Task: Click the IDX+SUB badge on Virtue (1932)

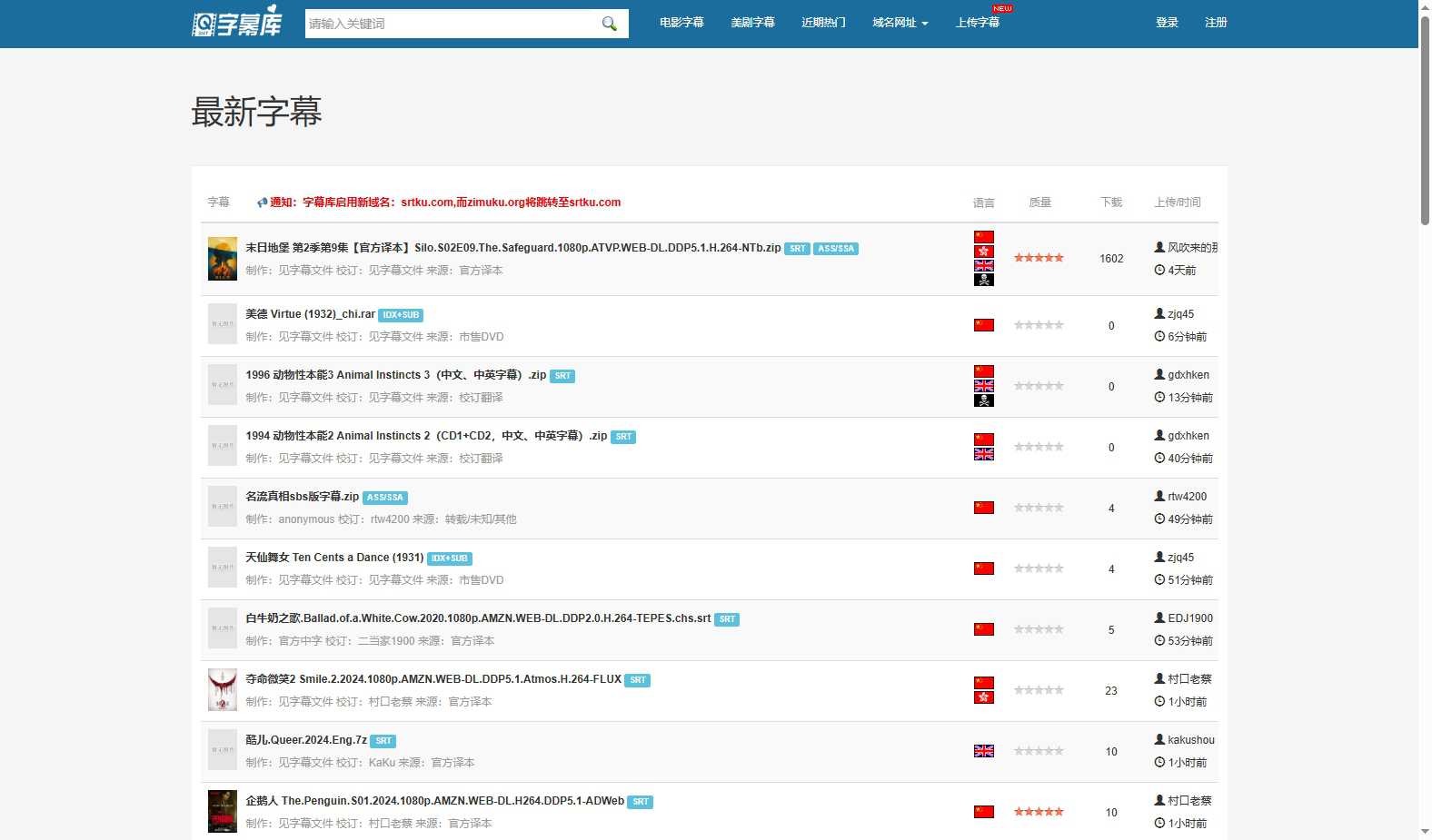Action: pyautogui.click(x=401, y=315)
